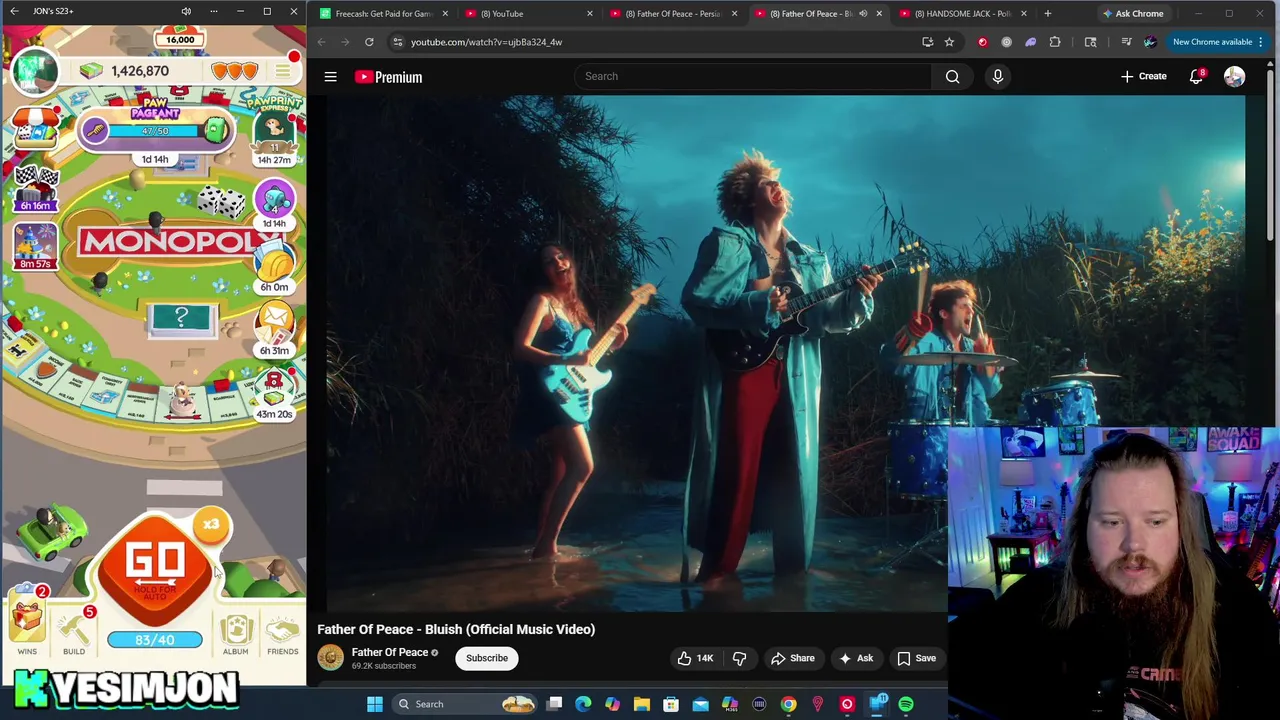Open the event icon with 6h 0m timer

[x=274, y=266]
